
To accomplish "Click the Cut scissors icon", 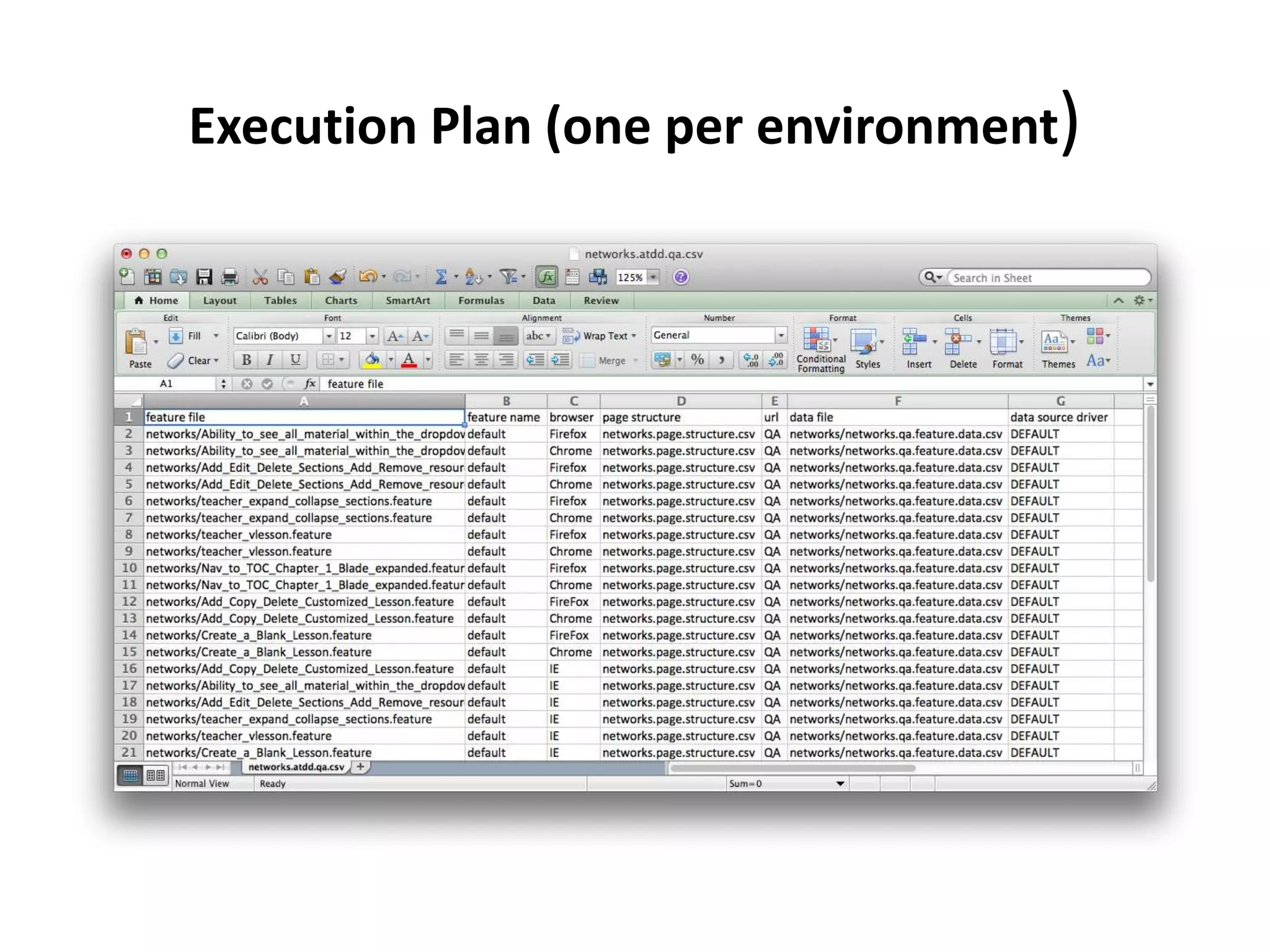I will [260, 277].
